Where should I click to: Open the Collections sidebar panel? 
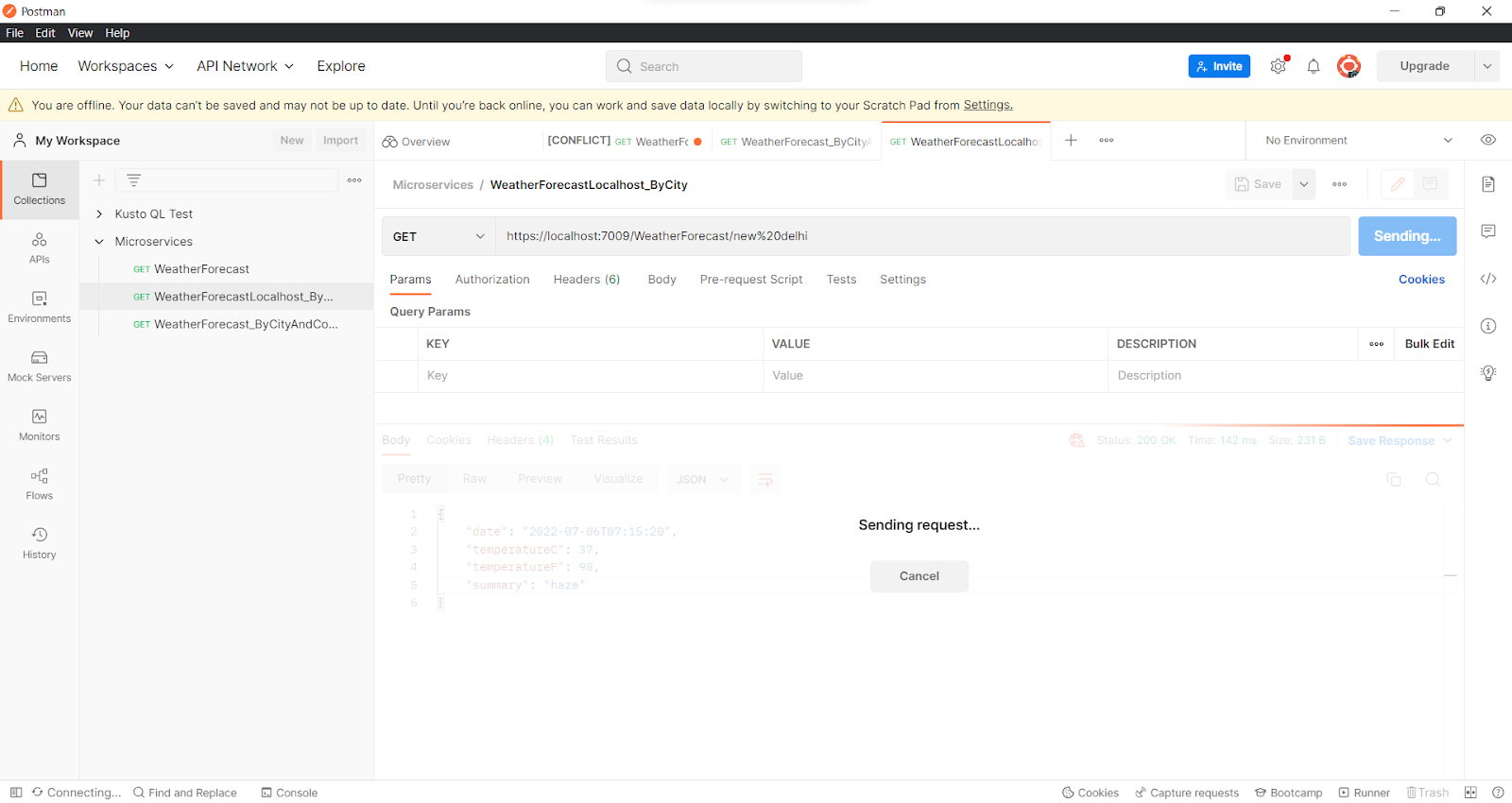pyautogui.click(x=39, y=189)
